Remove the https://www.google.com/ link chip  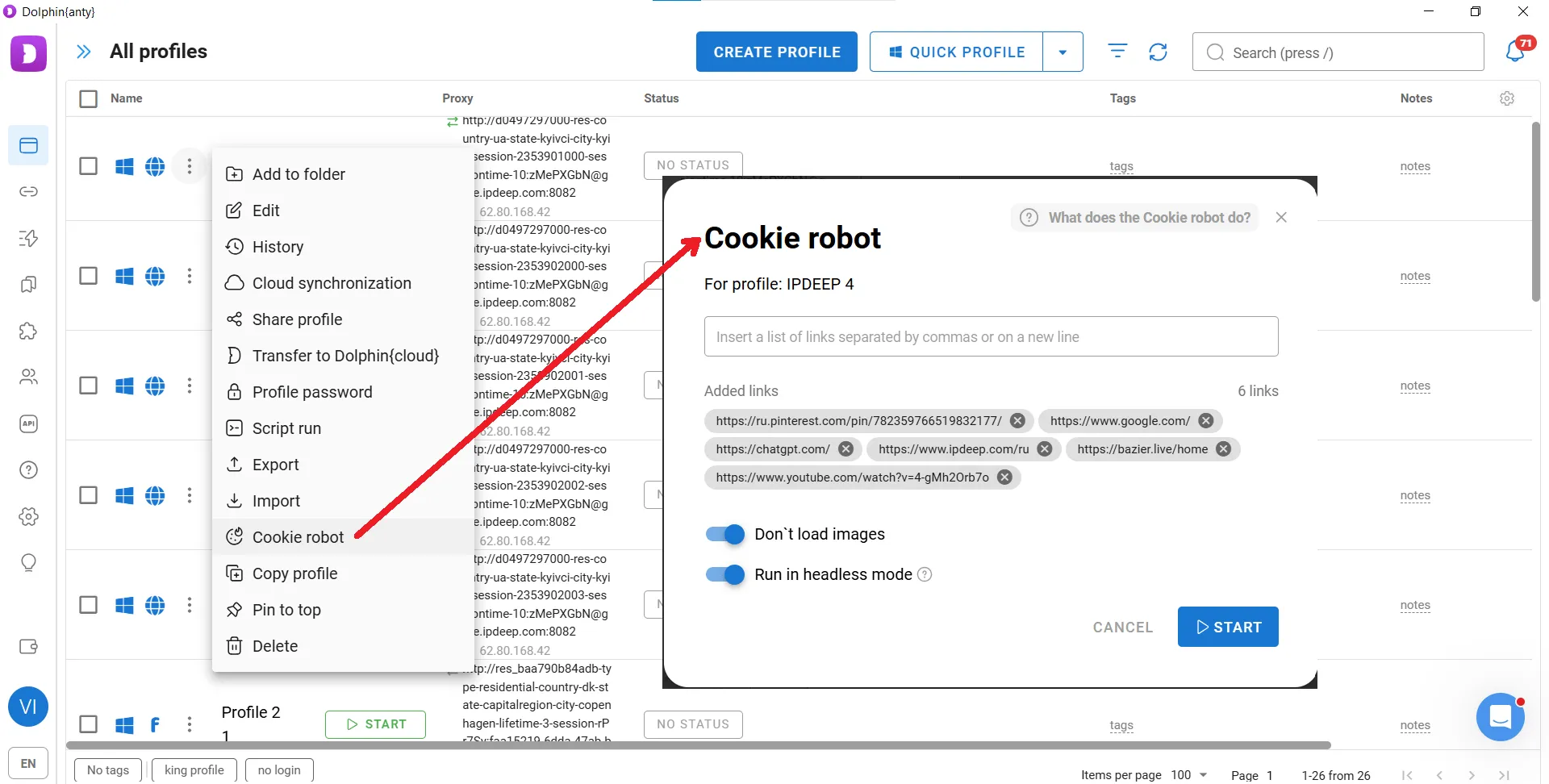1205,421
